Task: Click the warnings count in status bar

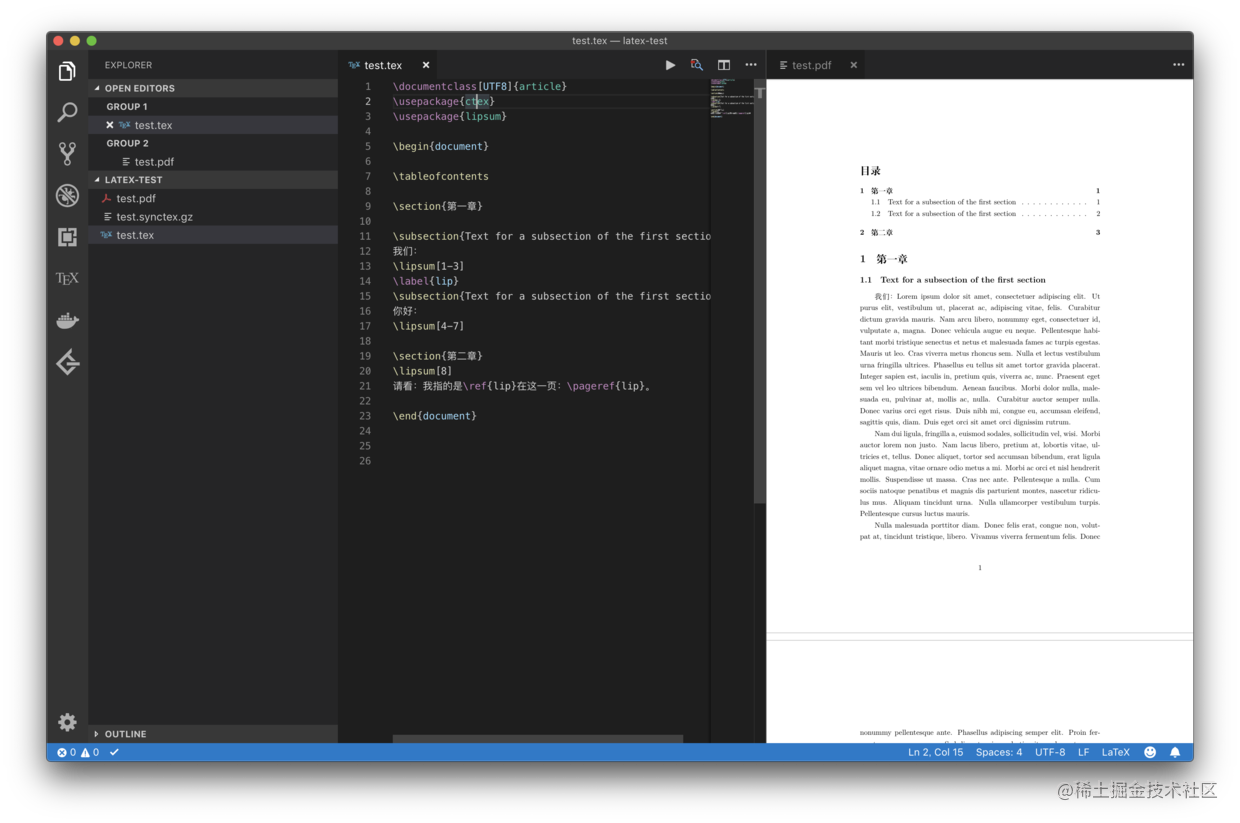Action: (x=90, y=752)
